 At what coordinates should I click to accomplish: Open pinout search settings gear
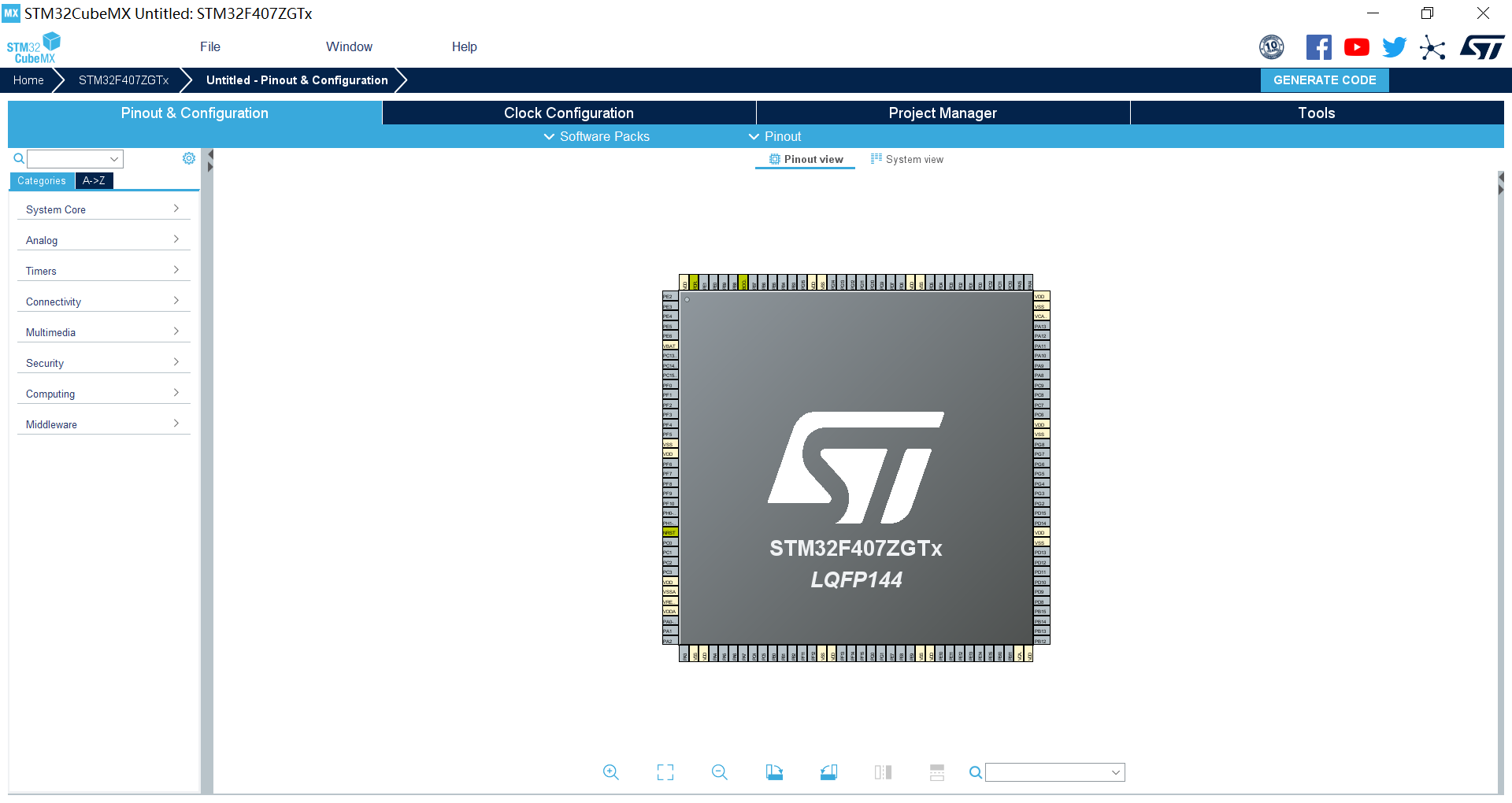(x=189, y=158)
